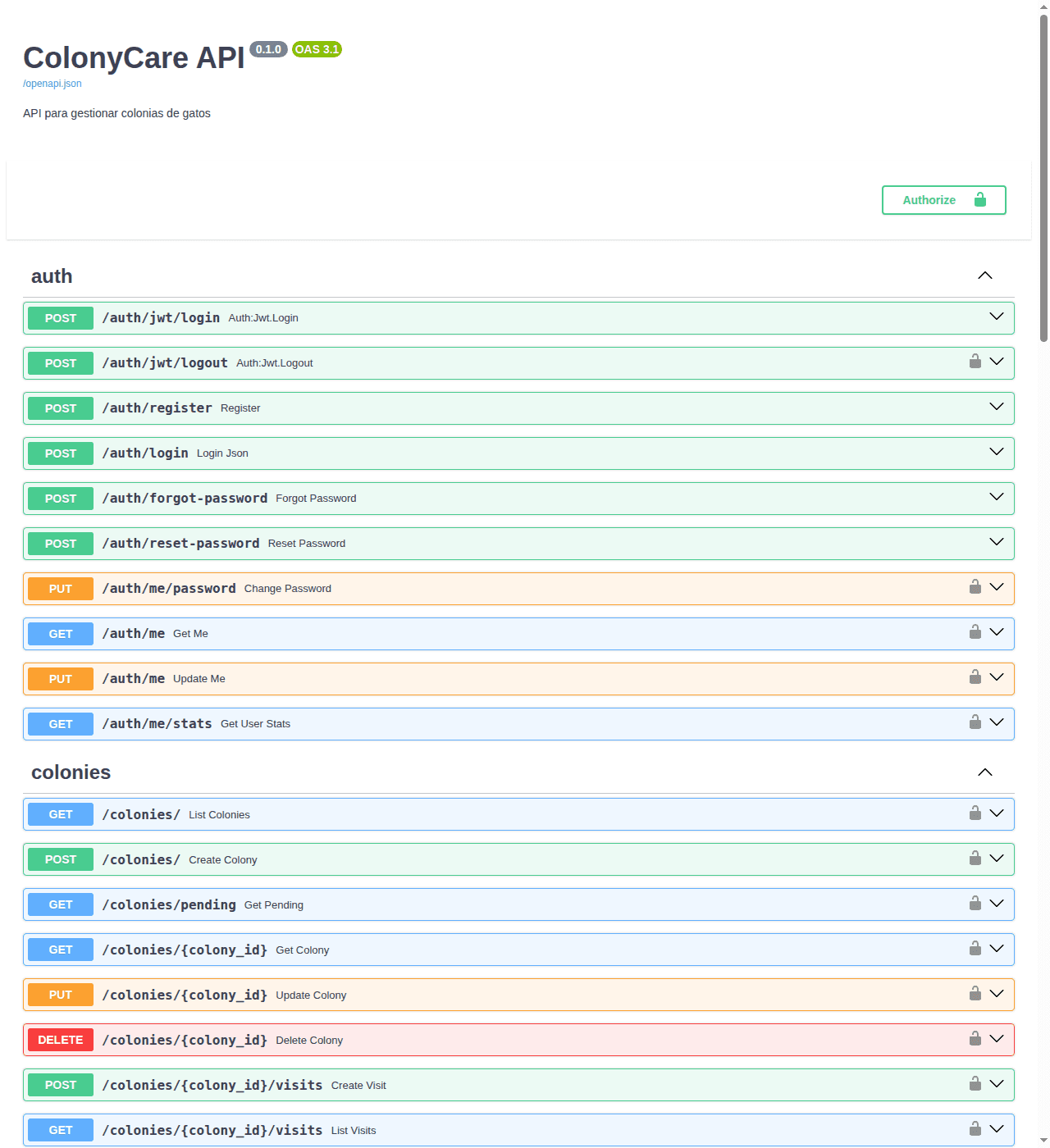1050x1148 pixels.
Task: Collapse the auth section
Action: (x=985, y=276)
